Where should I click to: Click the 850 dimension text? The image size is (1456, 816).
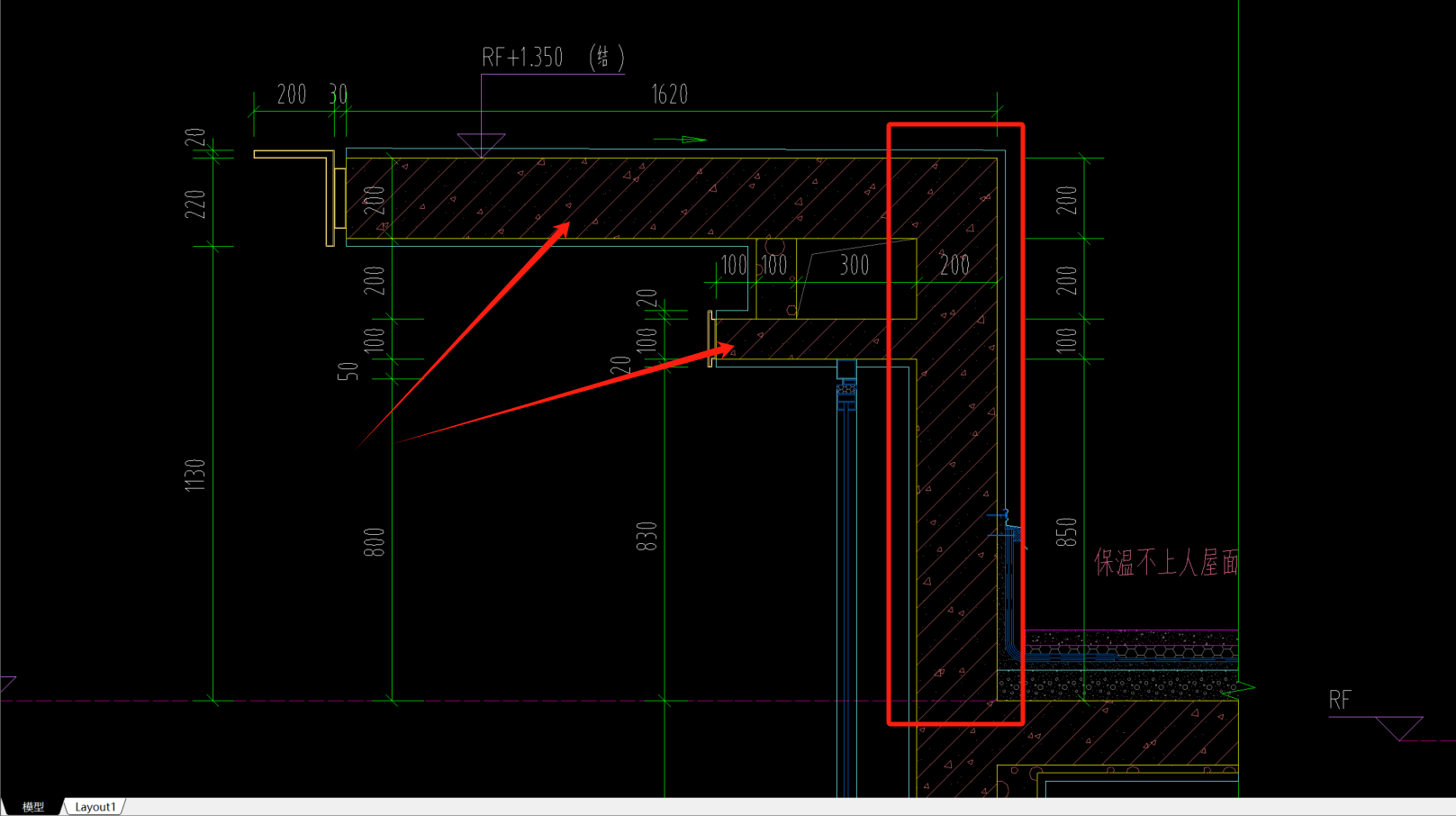[1066, 532]
